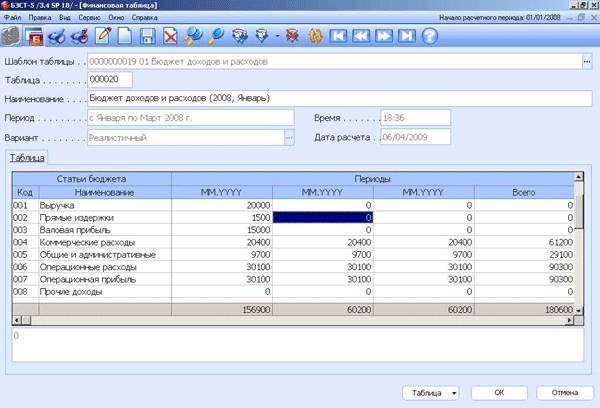Click the totals cell 156900

click(x=222, y=310)
